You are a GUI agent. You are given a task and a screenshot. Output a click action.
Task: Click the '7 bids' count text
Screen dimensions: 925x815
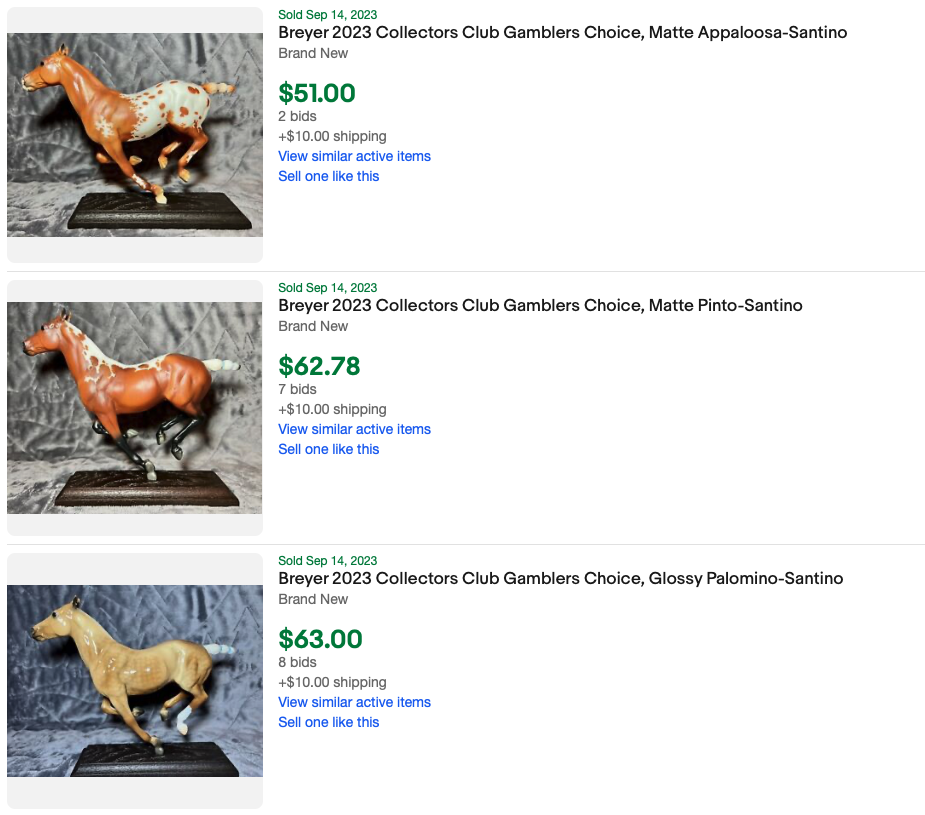(297, 389)
